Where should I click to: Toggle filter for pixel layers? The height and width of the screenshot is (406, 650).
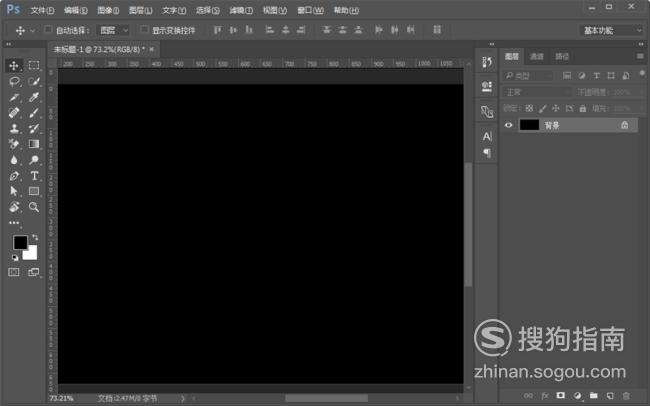point(567,75)
